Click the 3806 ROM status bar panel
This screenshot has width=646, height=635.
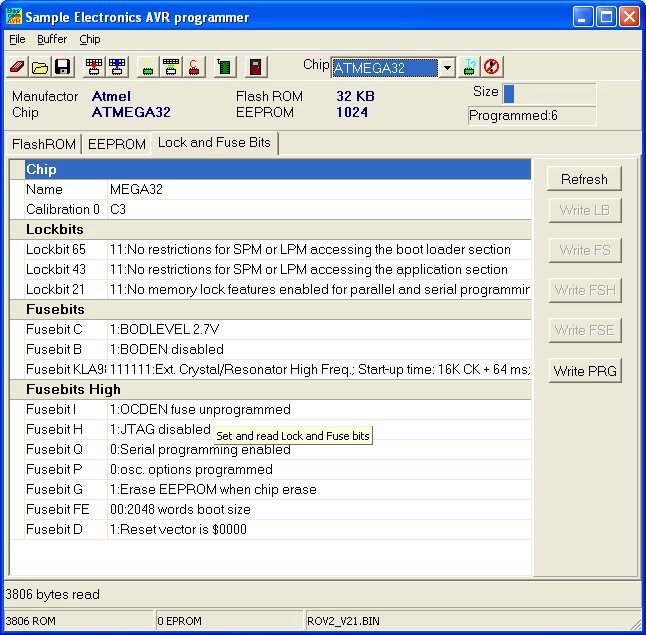[78, 621]
